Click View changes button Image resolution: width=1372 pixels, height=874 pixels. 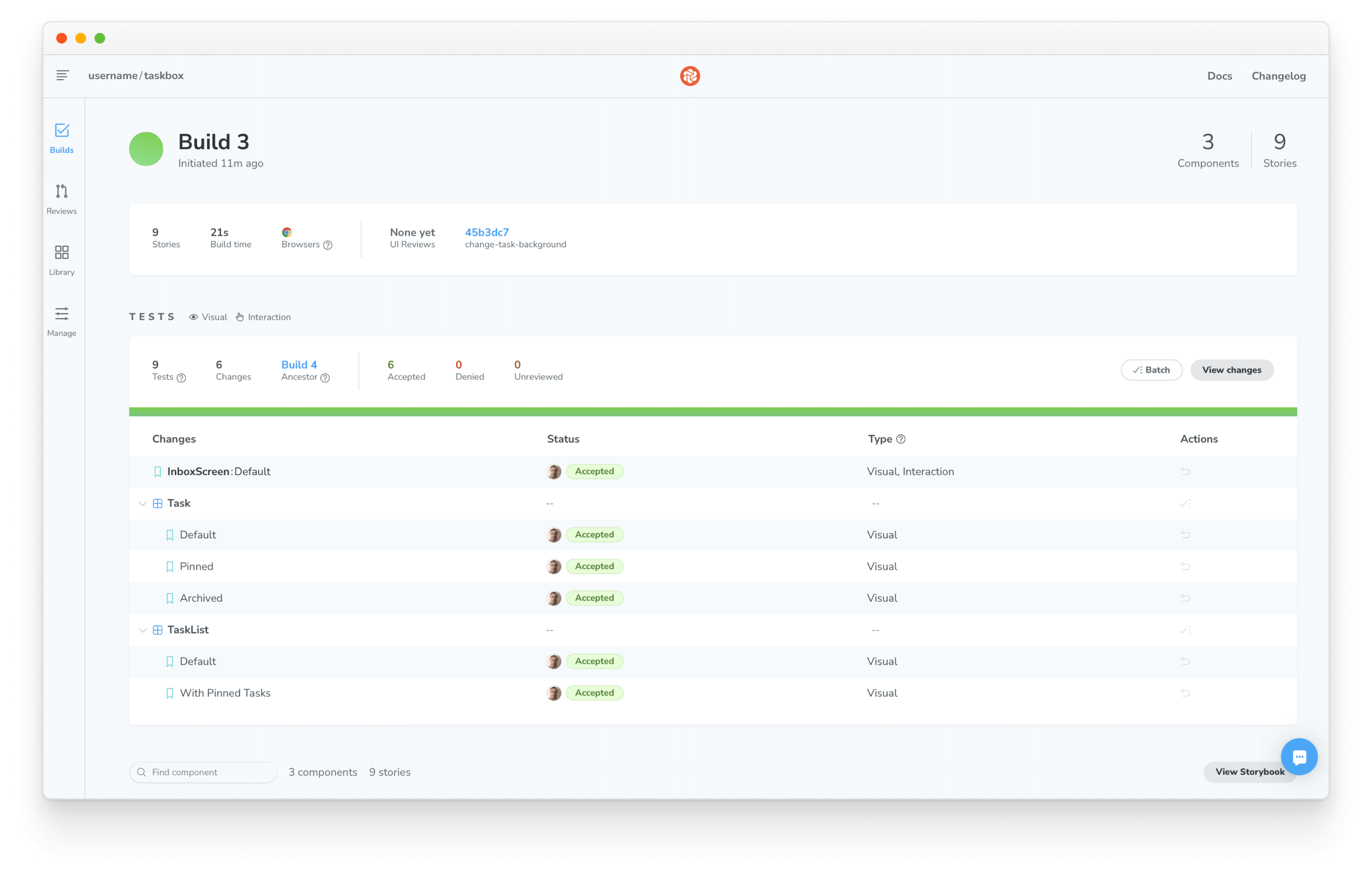(1232, 370)
